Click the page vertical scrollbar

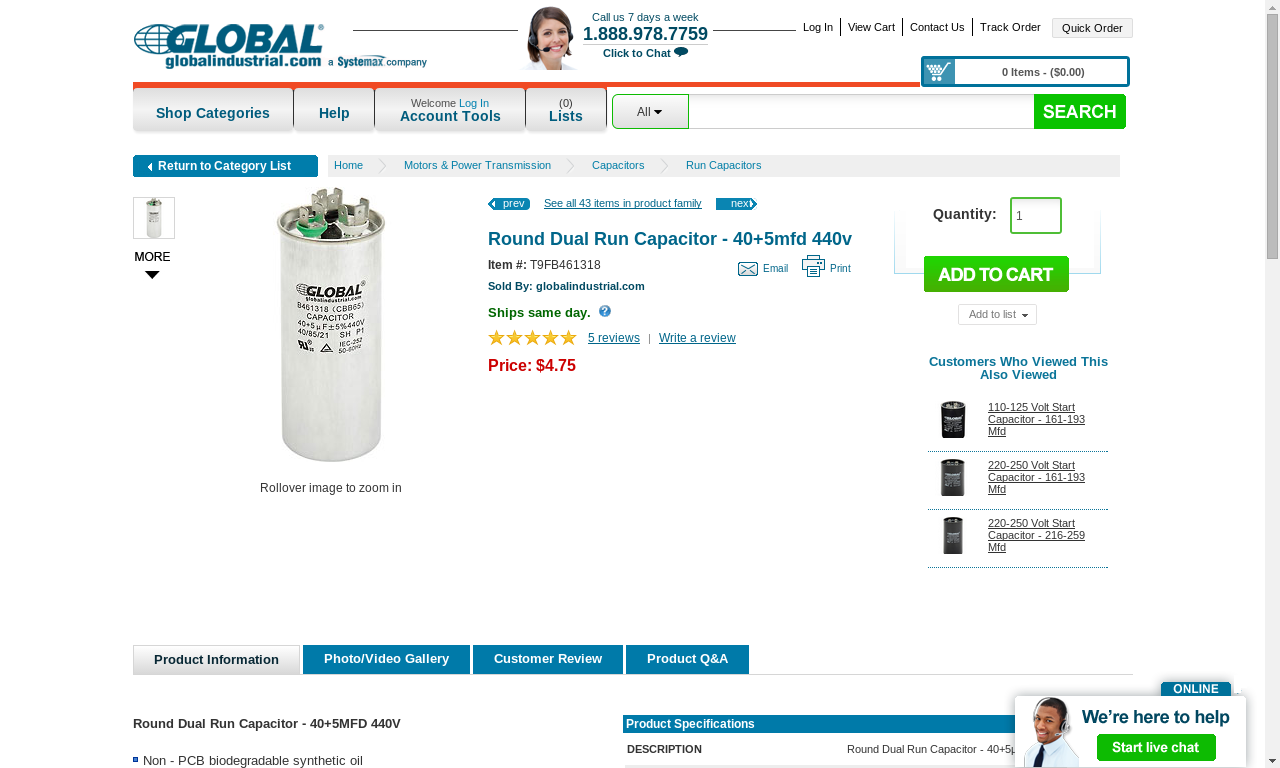click(1272, 384)
